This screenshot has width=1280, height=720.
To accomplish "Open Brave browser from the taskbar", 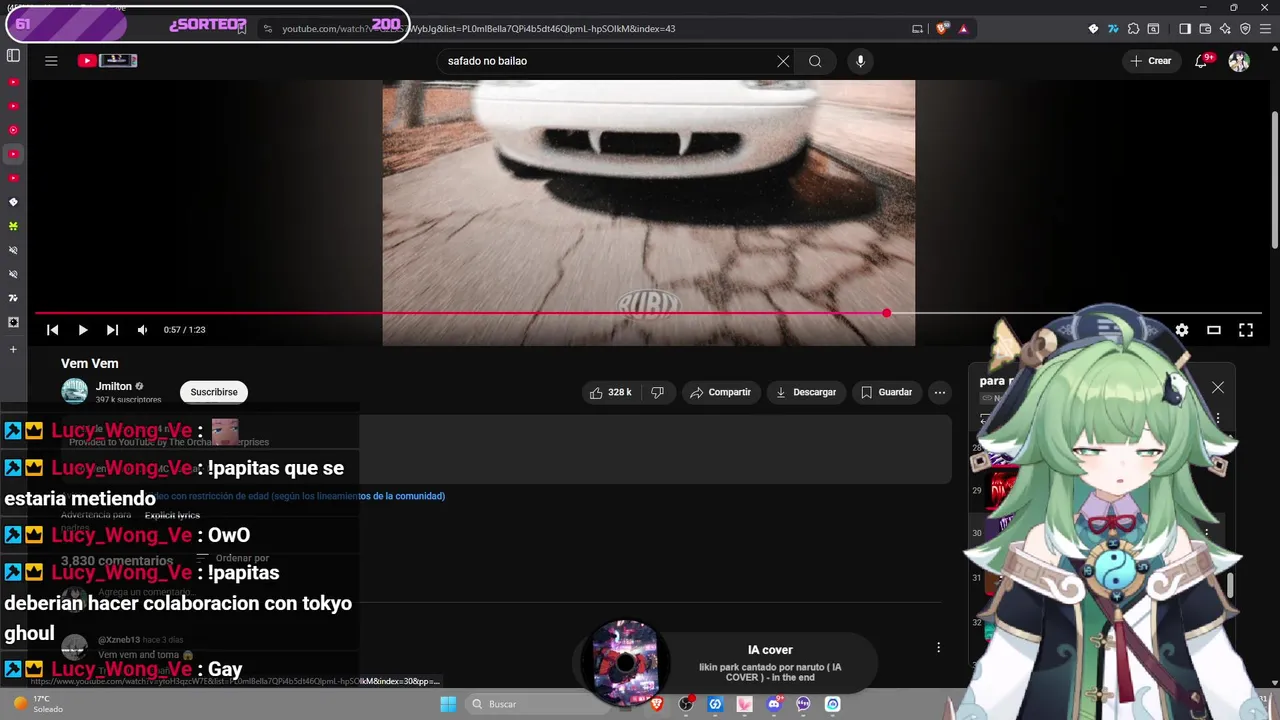I will pos(657,704).
